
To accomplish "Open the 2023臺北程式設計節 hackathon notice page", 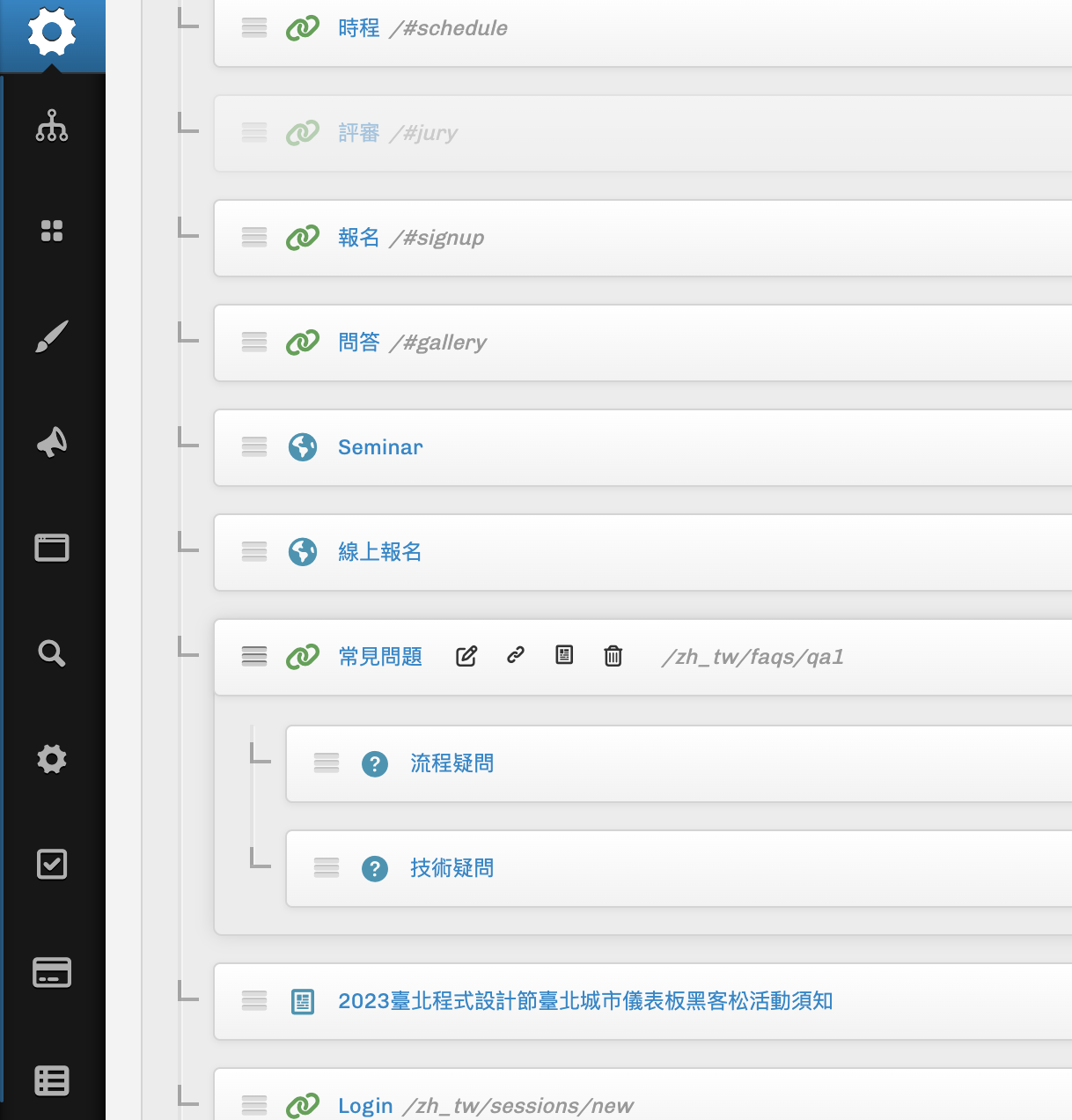I will coord(585,1001).
